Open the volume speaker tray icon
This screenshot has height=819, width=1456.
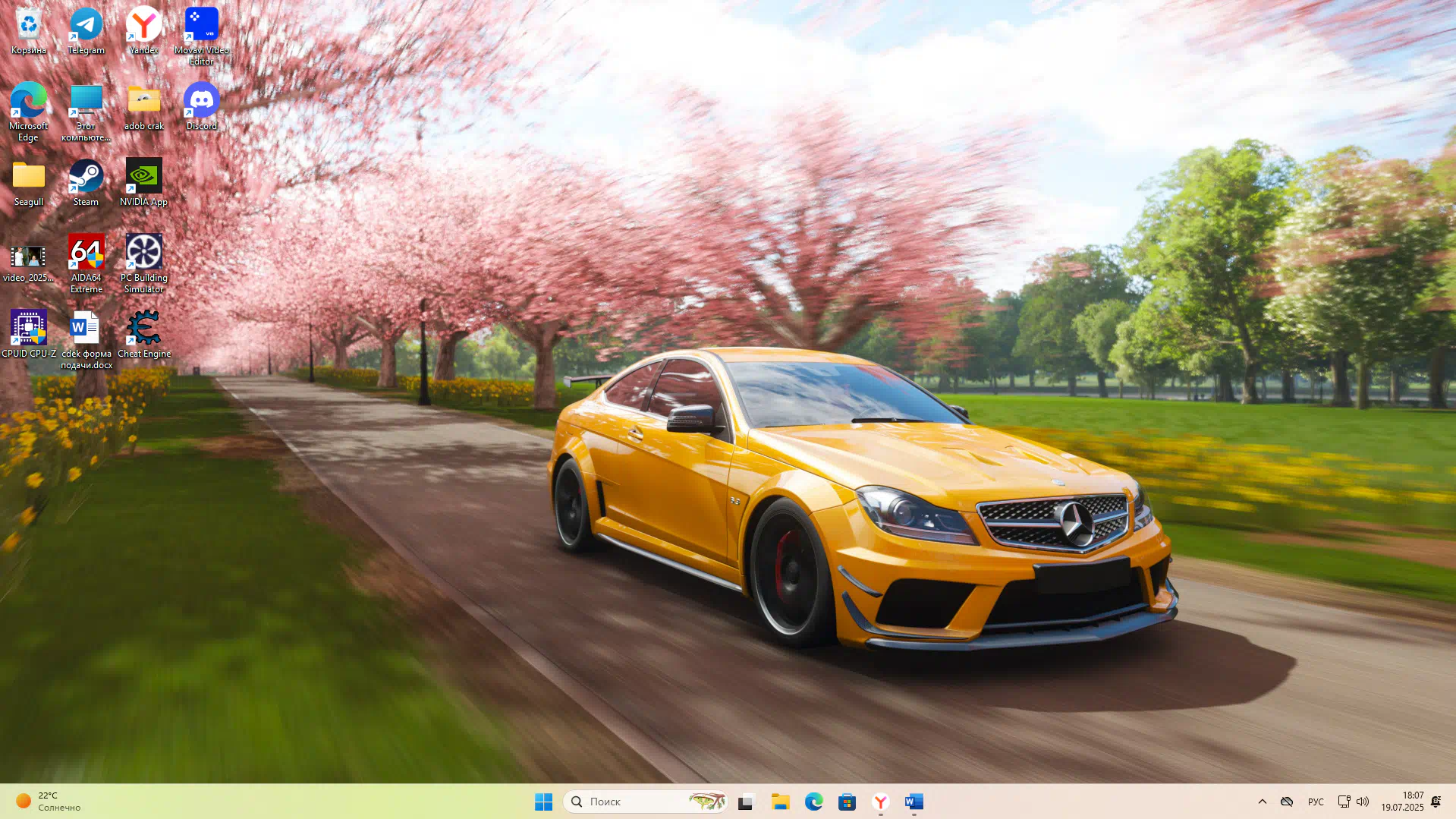click(x=1363, y=802)
